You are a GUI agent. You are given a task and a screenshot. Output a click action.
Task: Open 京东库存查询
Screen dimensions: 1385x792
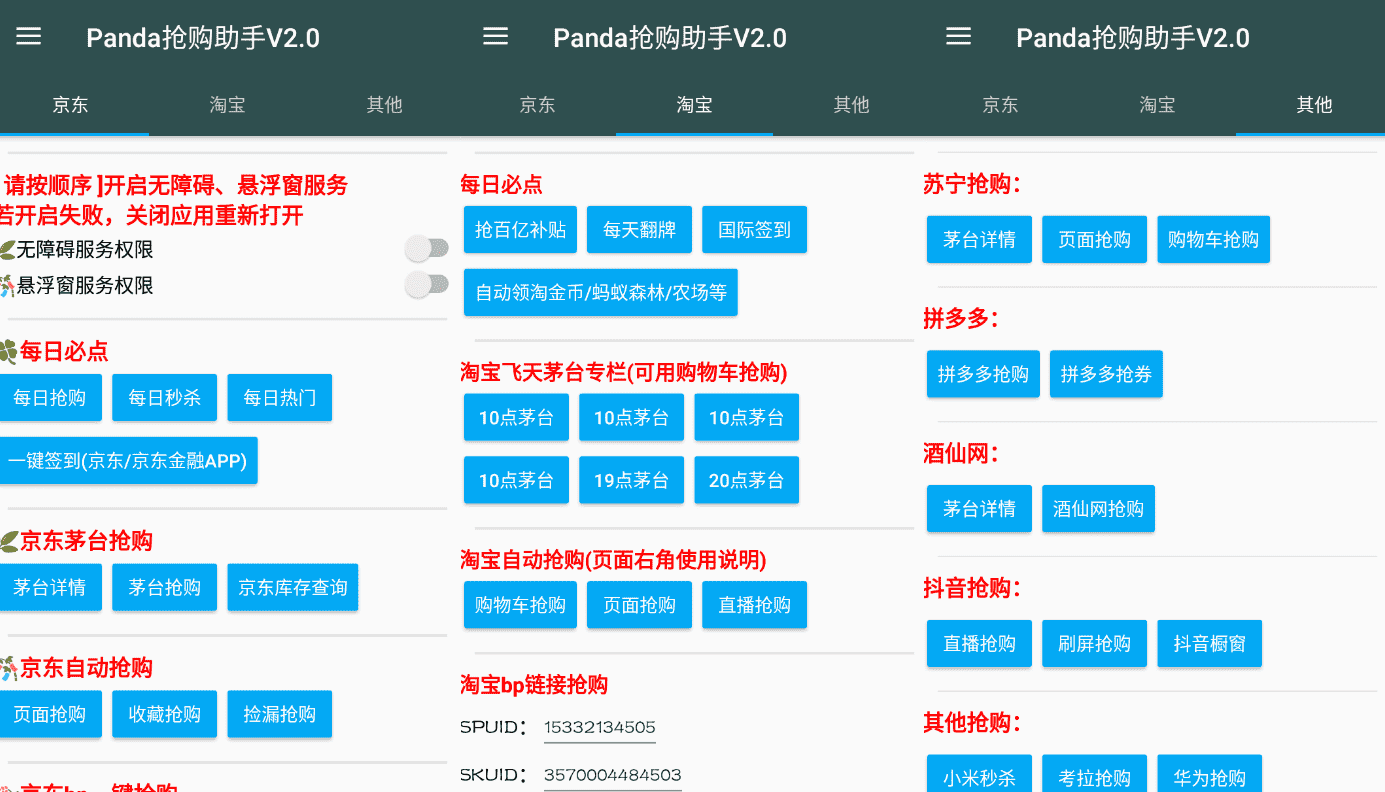point(293,587)
